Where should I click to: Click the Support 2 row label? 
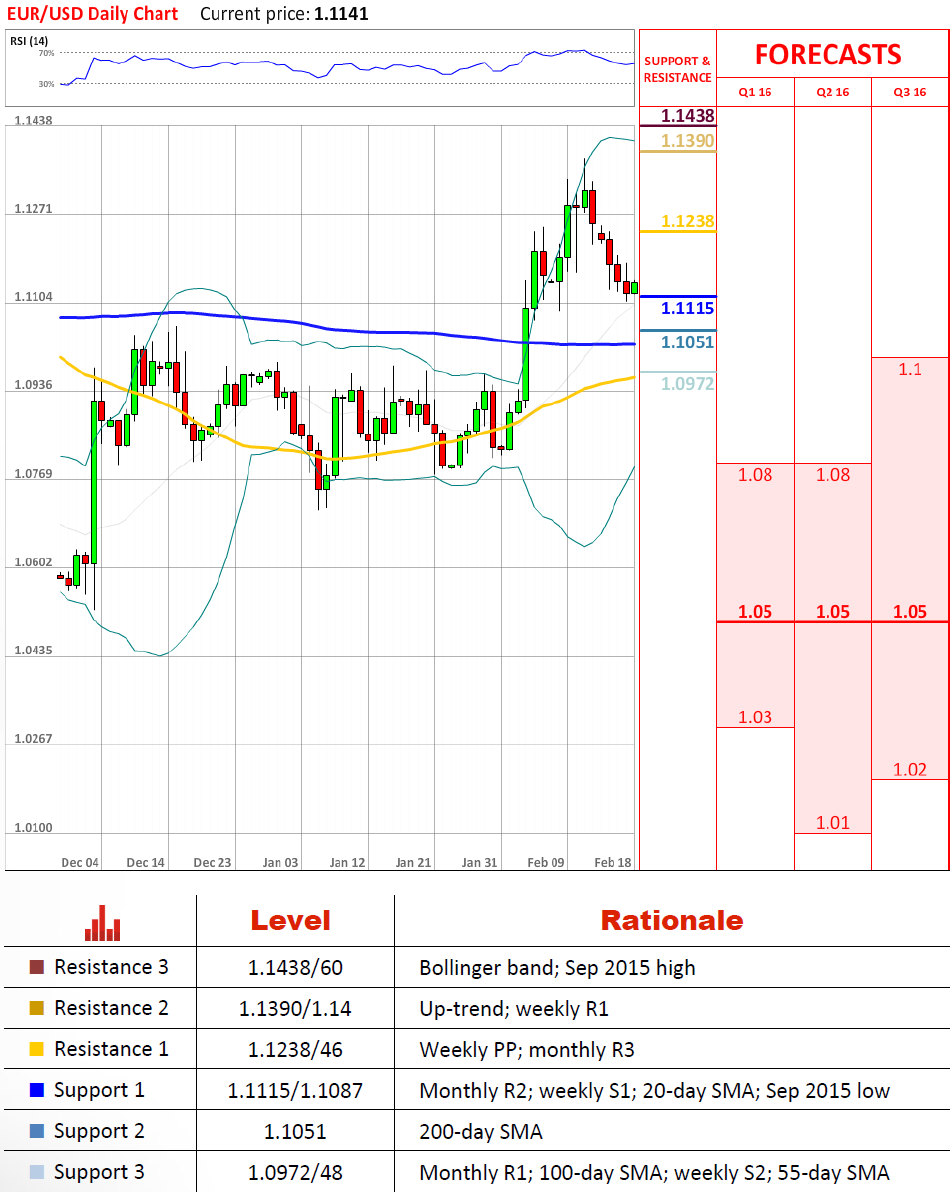(99, 1132)
